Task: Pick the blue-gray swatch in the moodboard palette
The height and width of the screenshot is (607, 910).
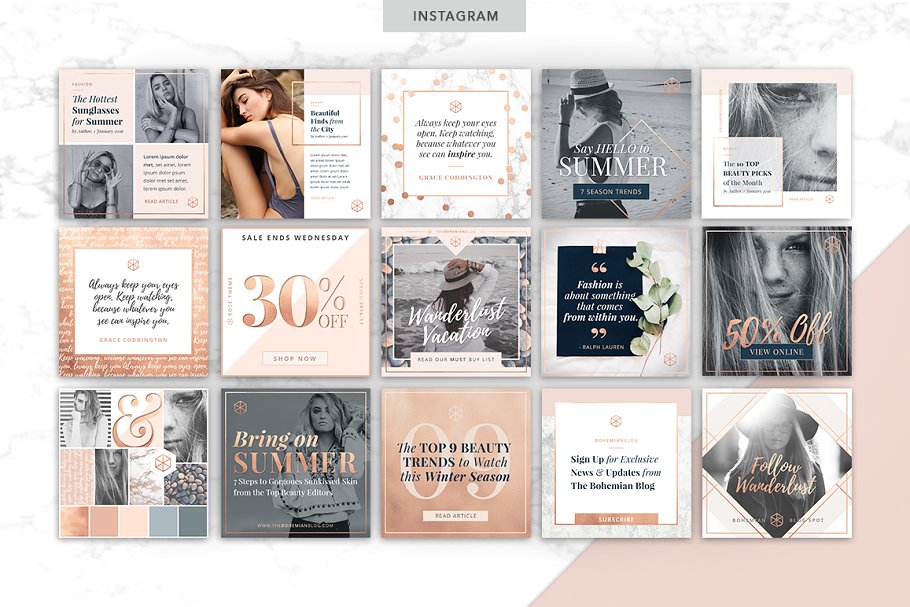Action: 161,522
